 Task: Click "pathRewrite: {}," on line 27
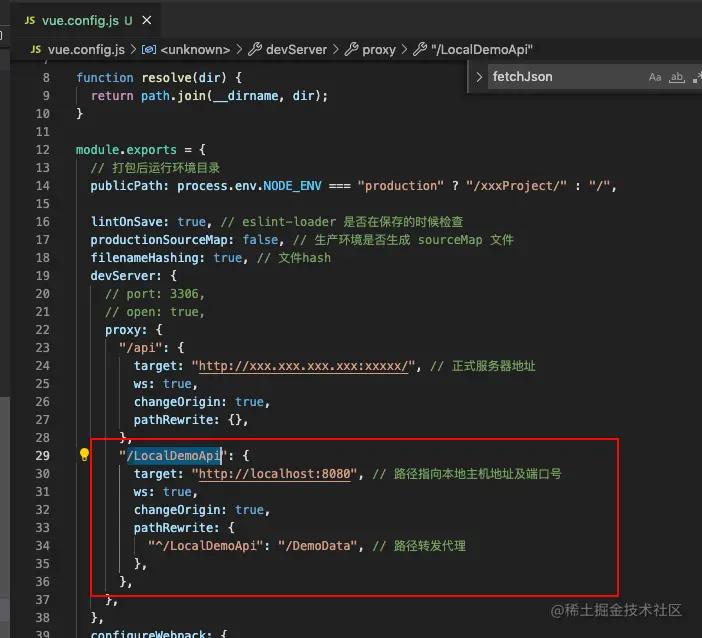[x=191, y=420]
